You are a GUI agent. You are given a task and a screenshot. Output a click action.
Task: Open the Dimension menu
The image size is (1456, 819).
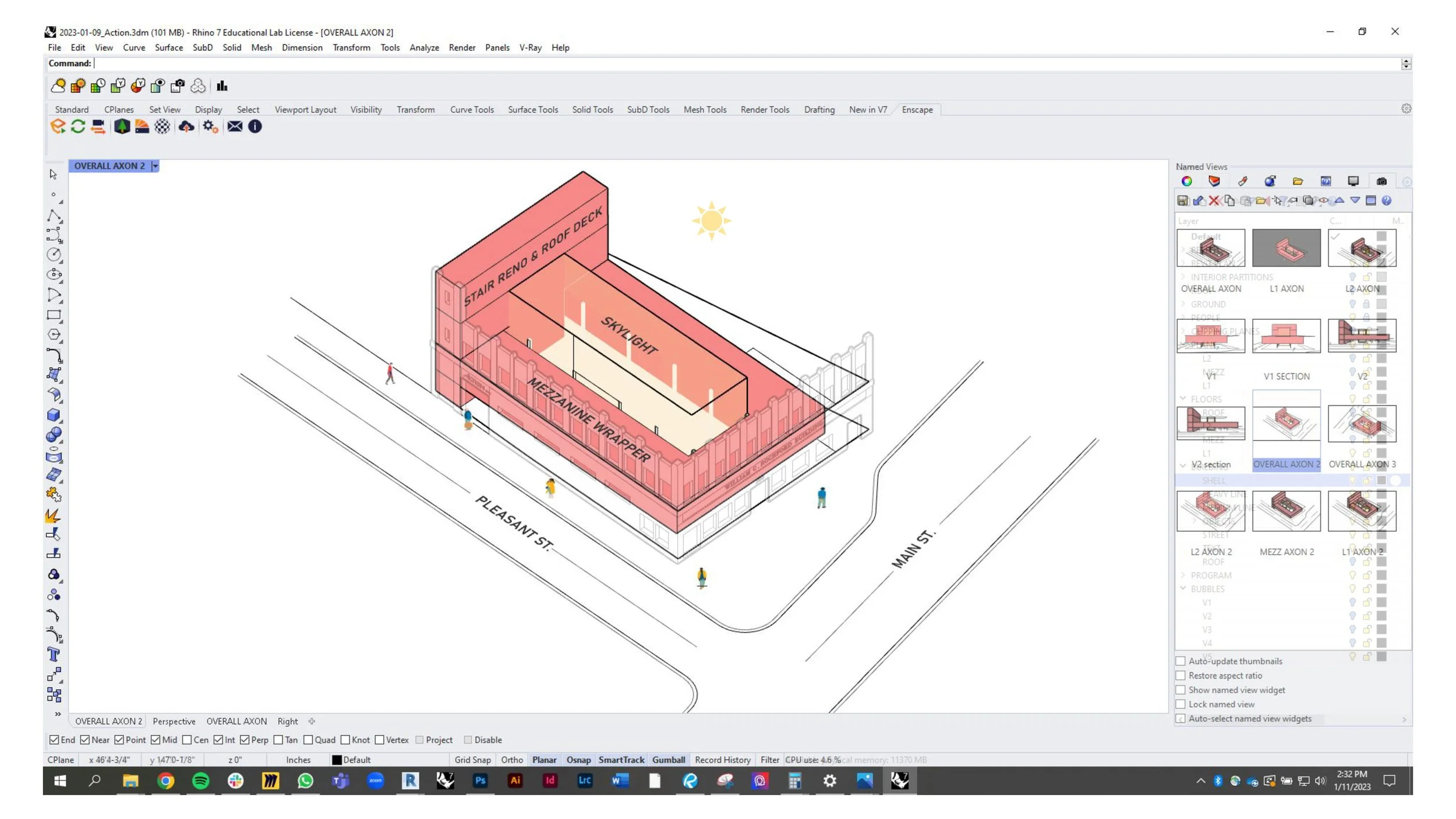[x=302, y=48]
